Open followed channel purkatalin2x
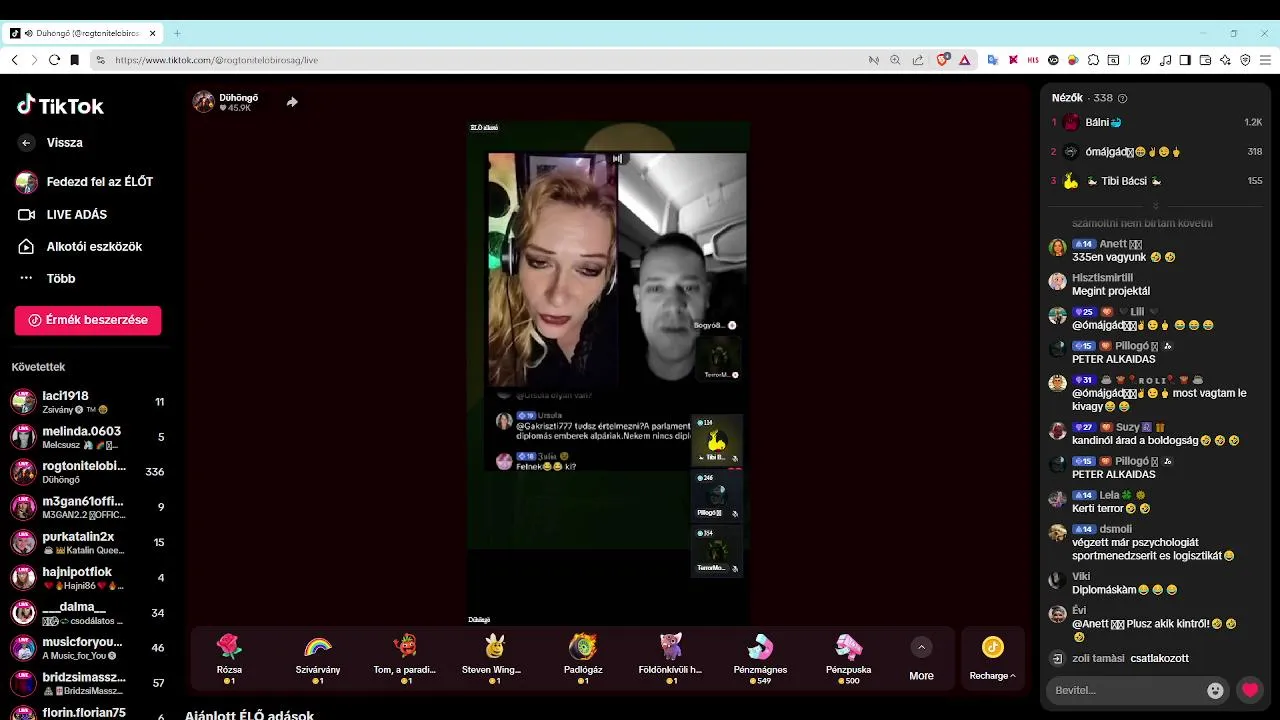This screenshot has width=1280, height=720. tap(88, 542)
